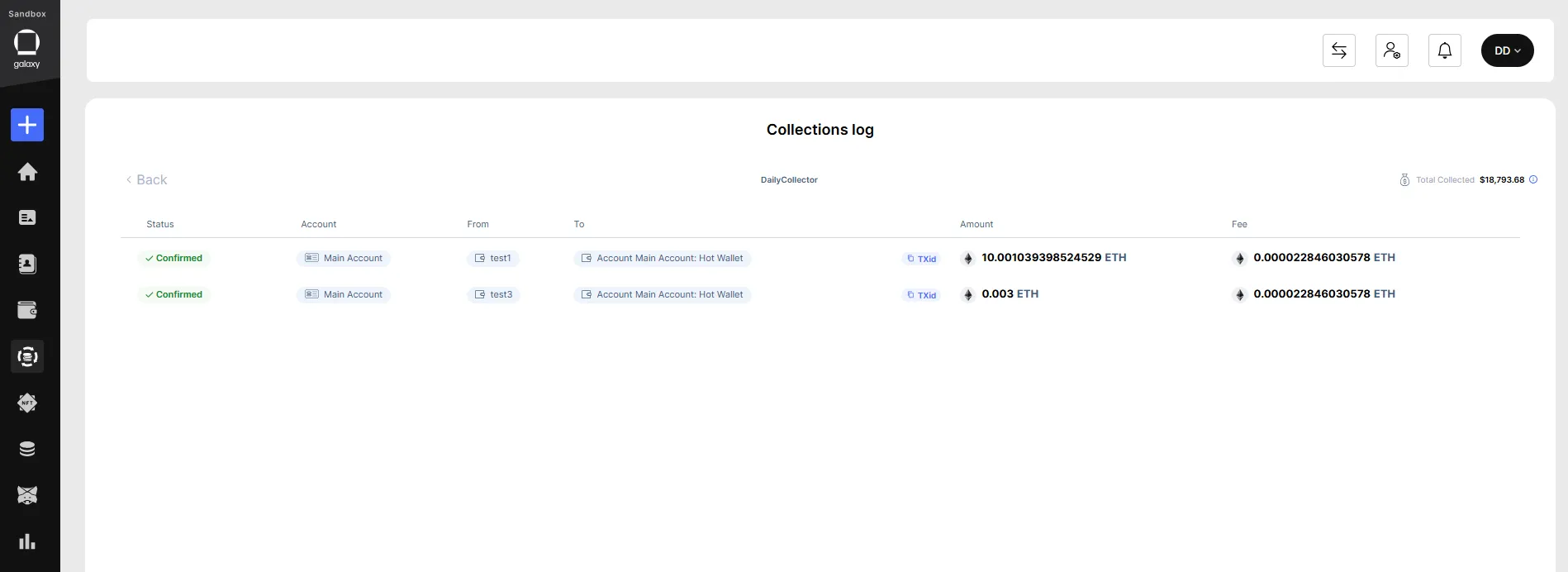Image resolution: width=1568 pixels, height=572 pixels.
Task: Open the Home sidebar icon
Action: [x=27, y=171]
